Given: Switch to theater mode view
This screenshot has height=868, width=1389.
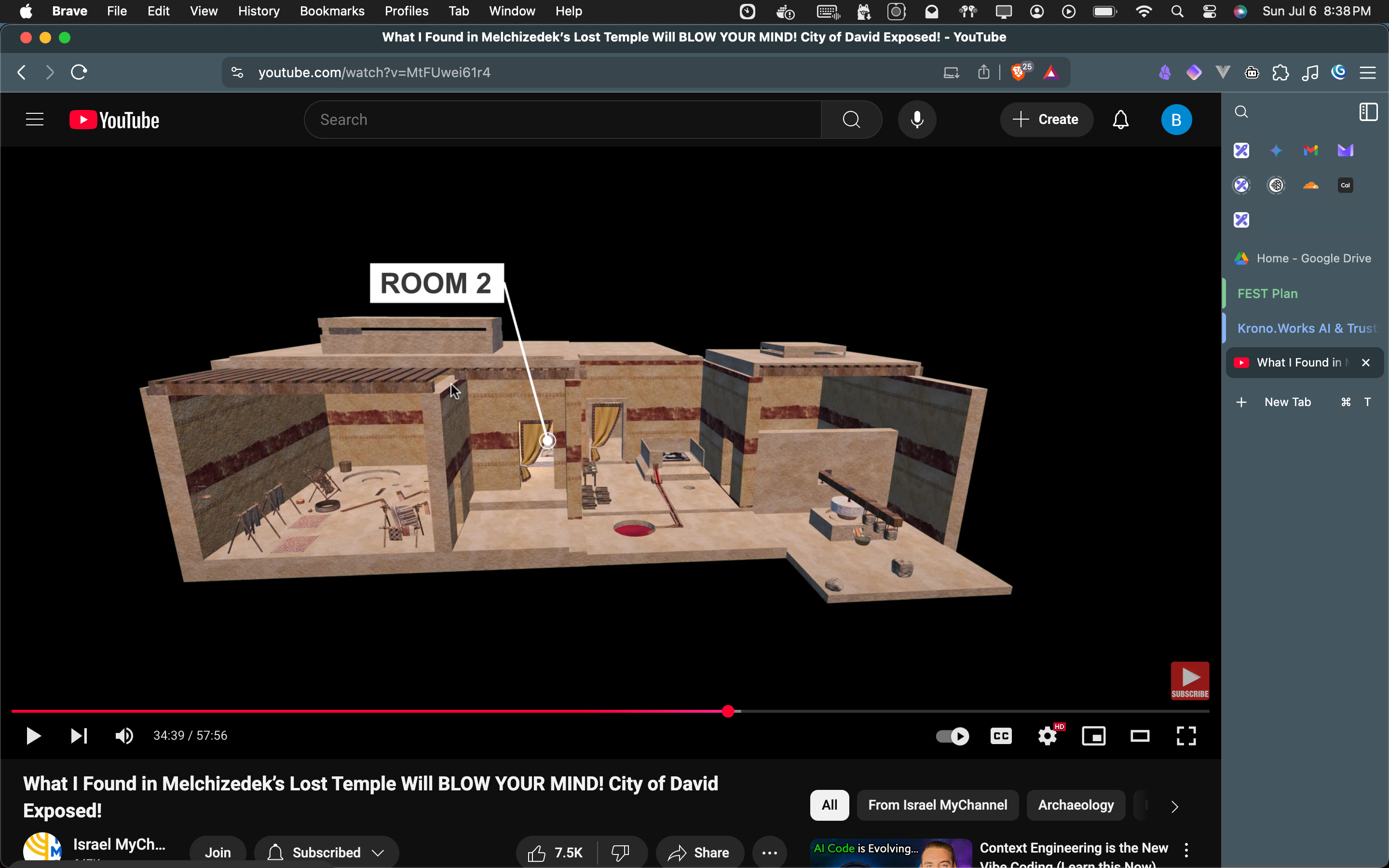Looking at the screenshot, I should click(x=1139, y=736).
